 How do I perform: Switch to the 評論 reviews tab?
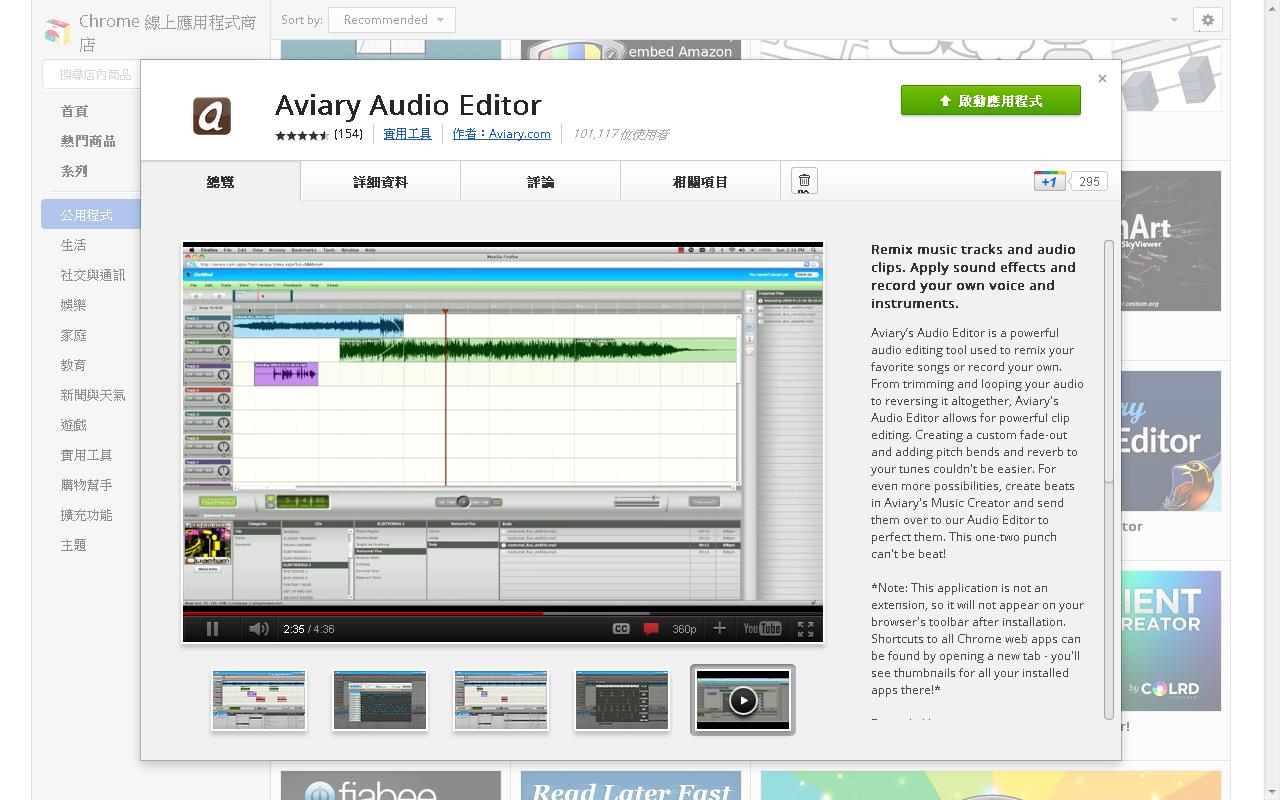click(540, 182)
